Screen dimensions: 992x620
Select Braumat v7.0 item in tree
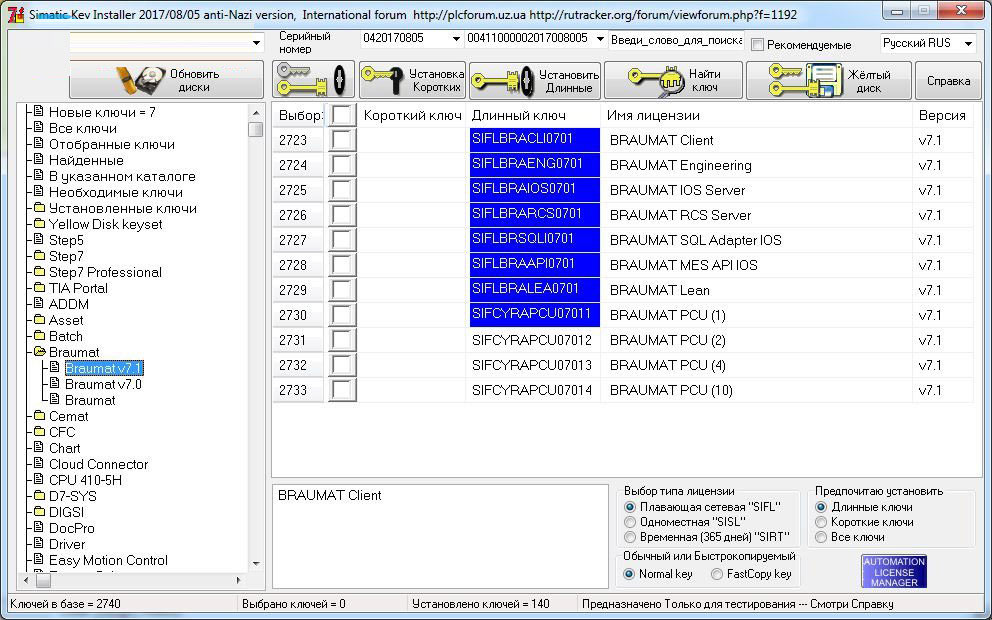tap(103, 384)
